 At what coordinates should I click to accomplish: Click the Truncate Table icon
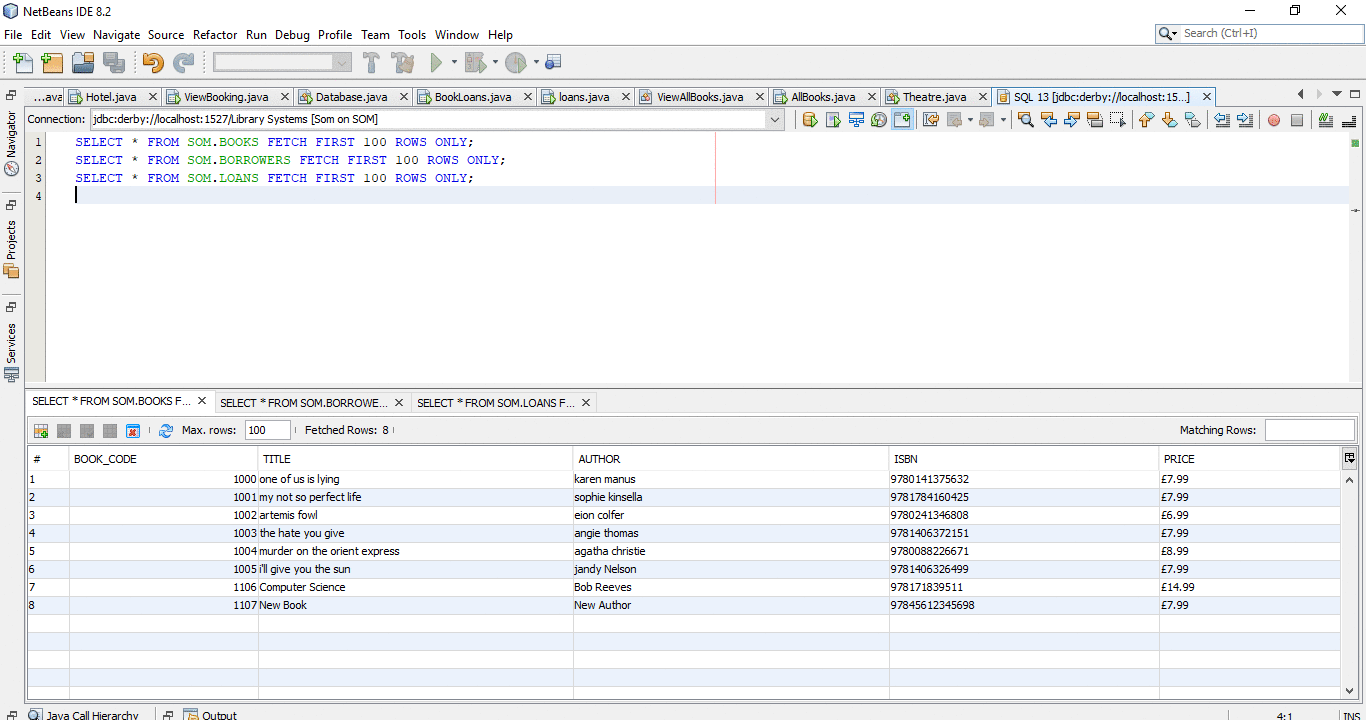tap(133, 431)
